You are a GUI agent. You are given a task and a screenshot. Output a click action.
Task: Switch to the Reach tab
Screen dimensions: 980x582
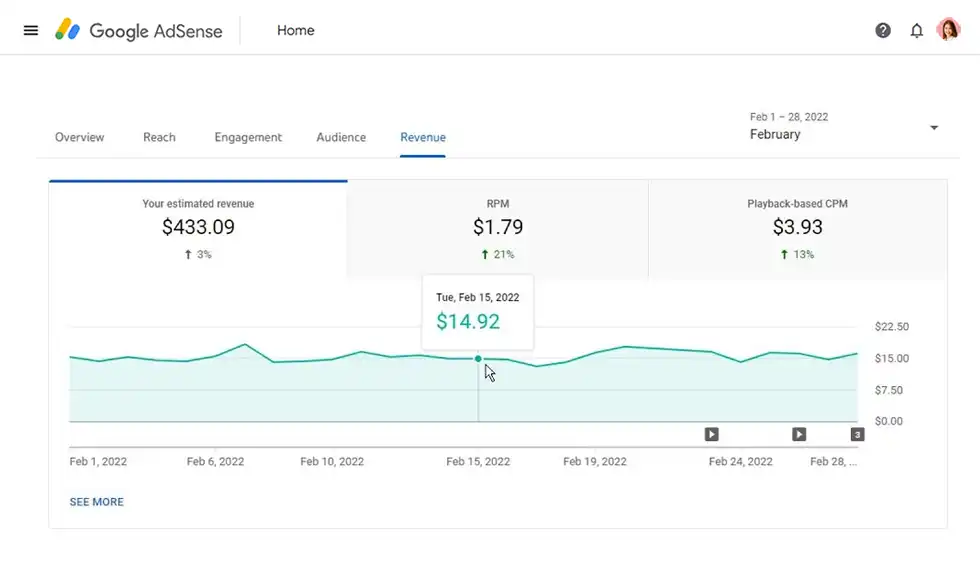[x=159, y=137]
